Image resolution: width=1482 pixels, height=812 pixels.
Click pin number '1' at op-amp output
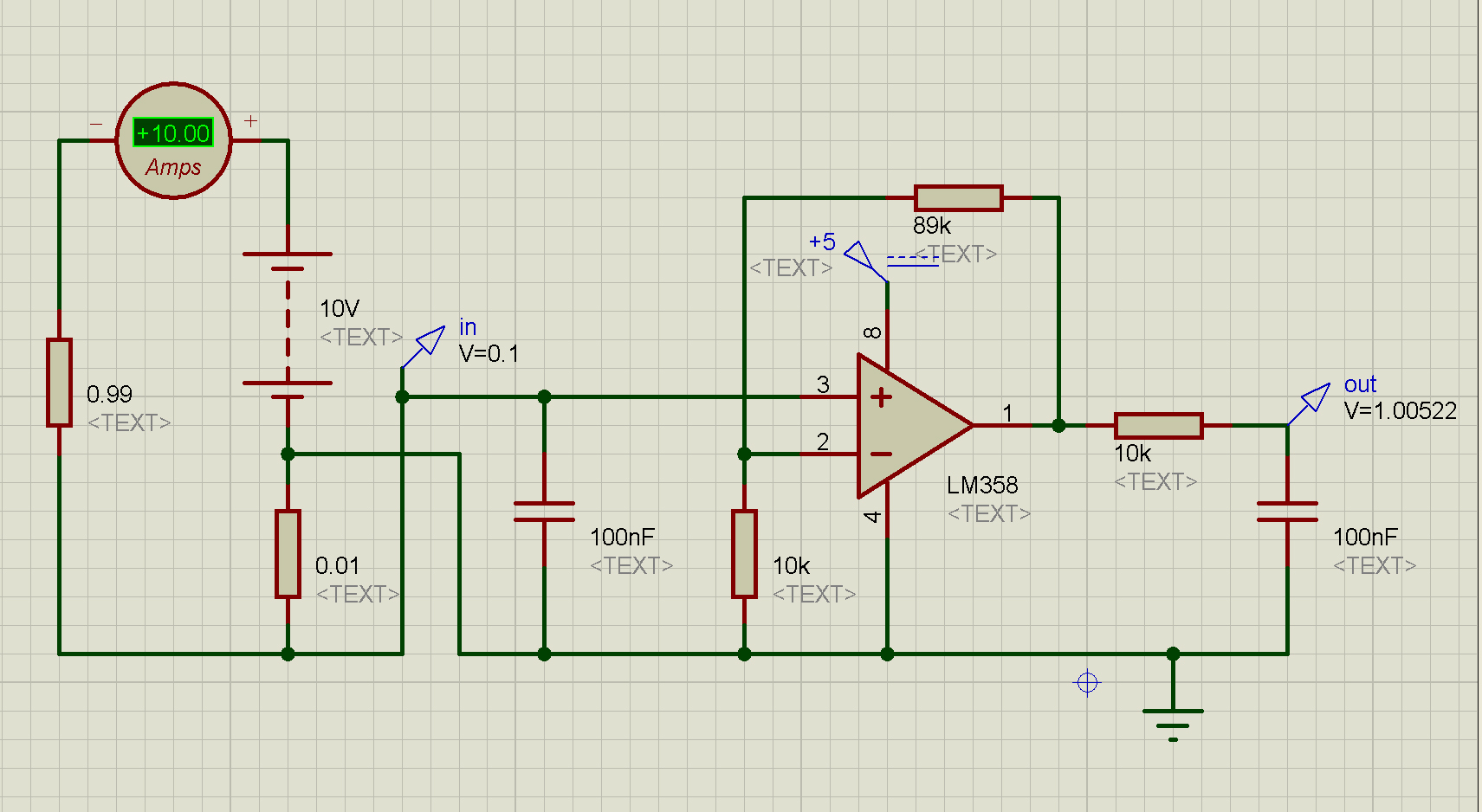1007,414
